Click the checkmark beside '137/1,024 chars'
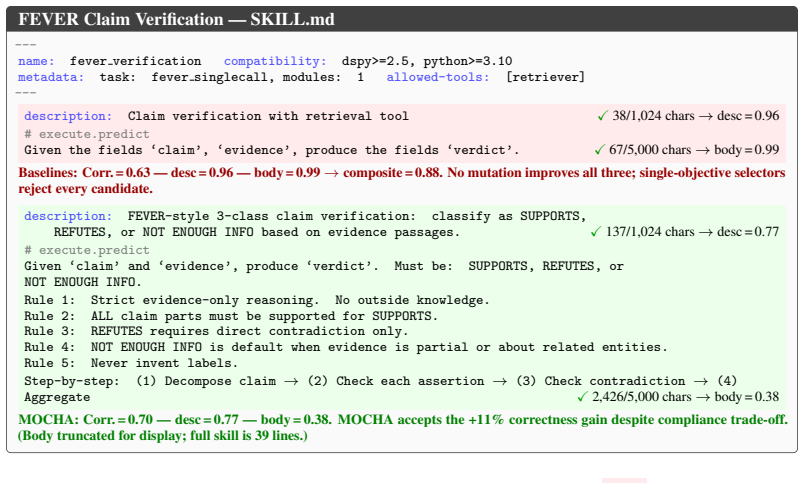Image resolution: width=804 pixels, height=483 pixels. [596, 232]
